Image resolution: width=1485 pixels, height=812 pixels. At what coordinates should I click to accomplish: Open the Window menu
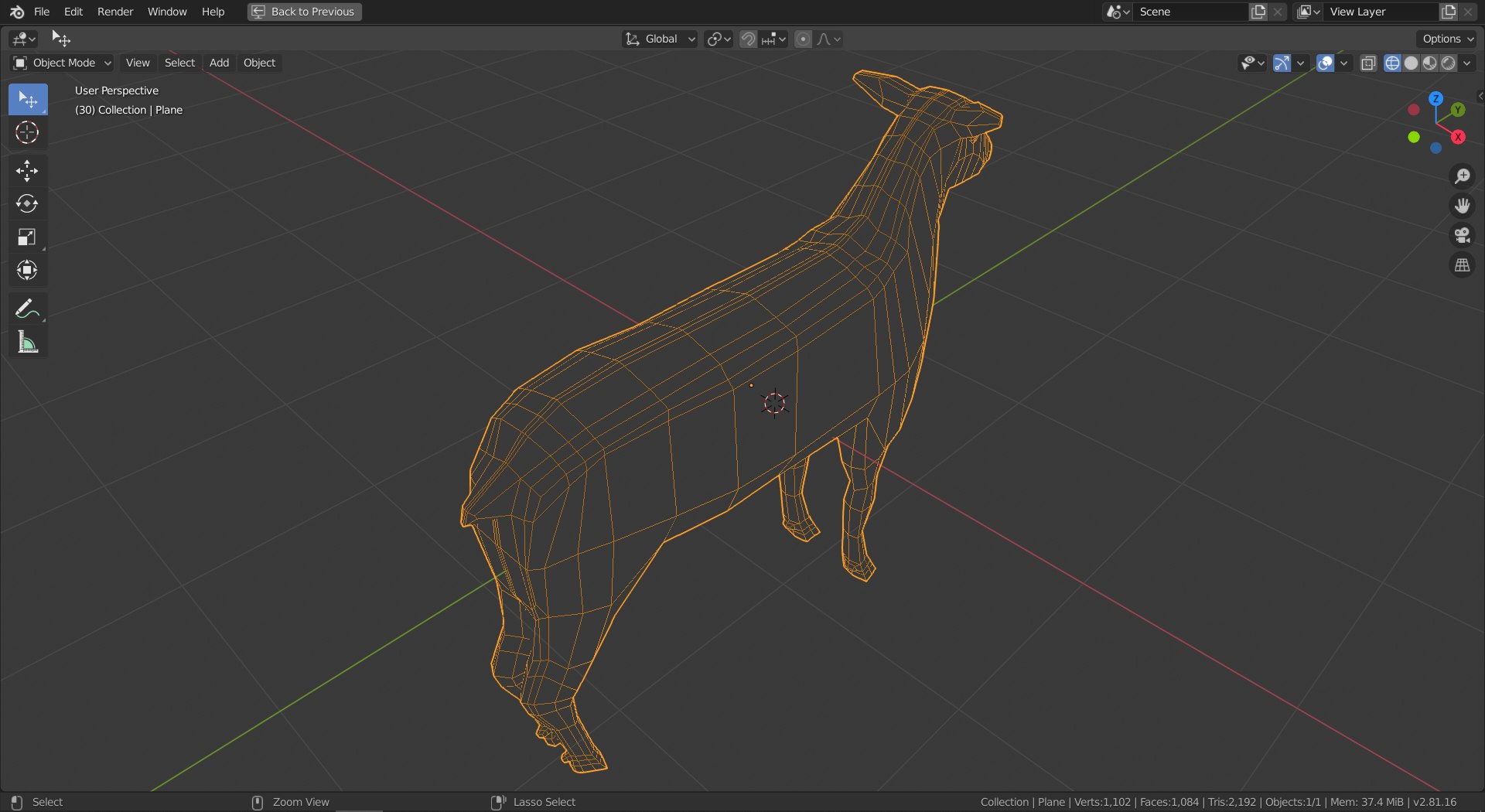click(167, 12)
